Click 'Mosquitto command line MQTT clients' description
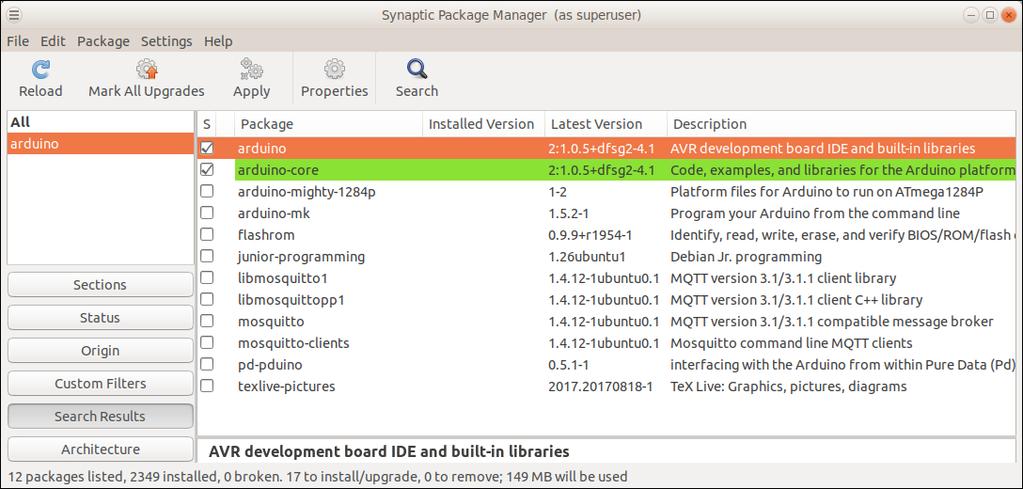Screen dimensions: 1023x489 point(791,343)
